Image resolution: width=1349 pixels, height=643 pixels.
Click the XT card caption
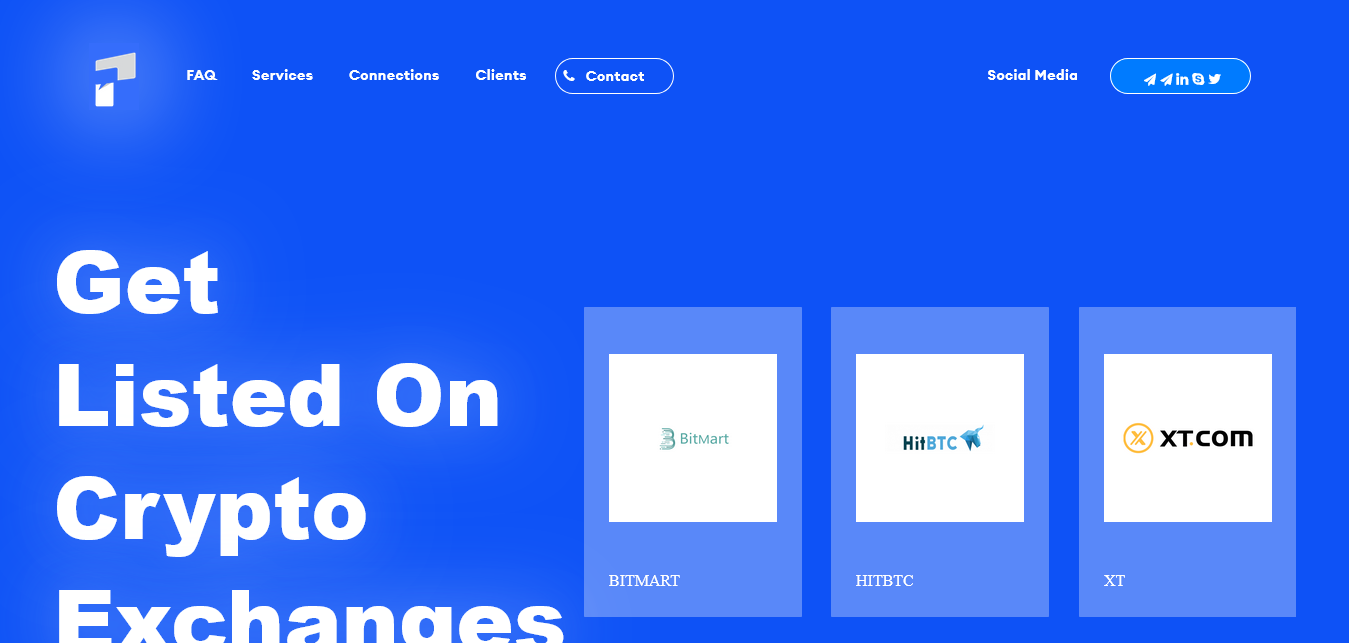click(1114, 581)
